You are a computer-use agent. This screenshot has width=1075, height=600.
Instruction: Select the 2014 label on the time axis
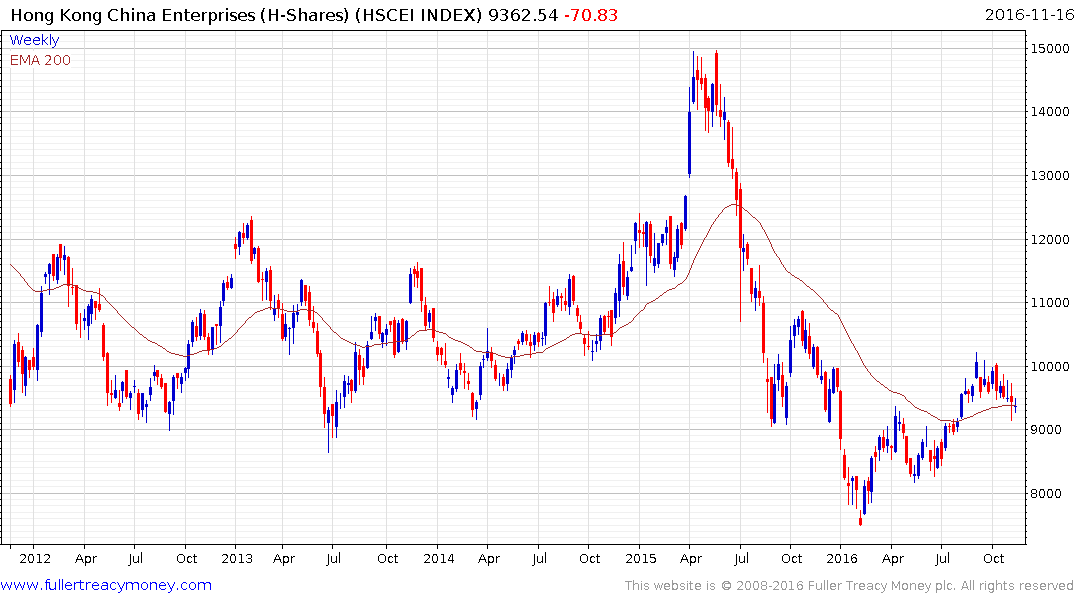pyautogui.click(x=438, y=558)
